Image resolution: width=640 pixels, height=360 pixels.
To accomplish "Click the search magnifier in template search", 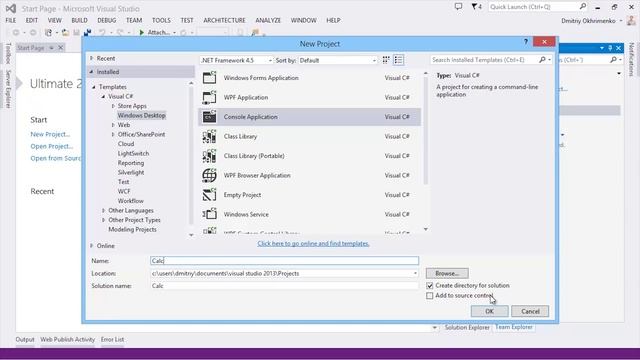I will tap(542, 60).
